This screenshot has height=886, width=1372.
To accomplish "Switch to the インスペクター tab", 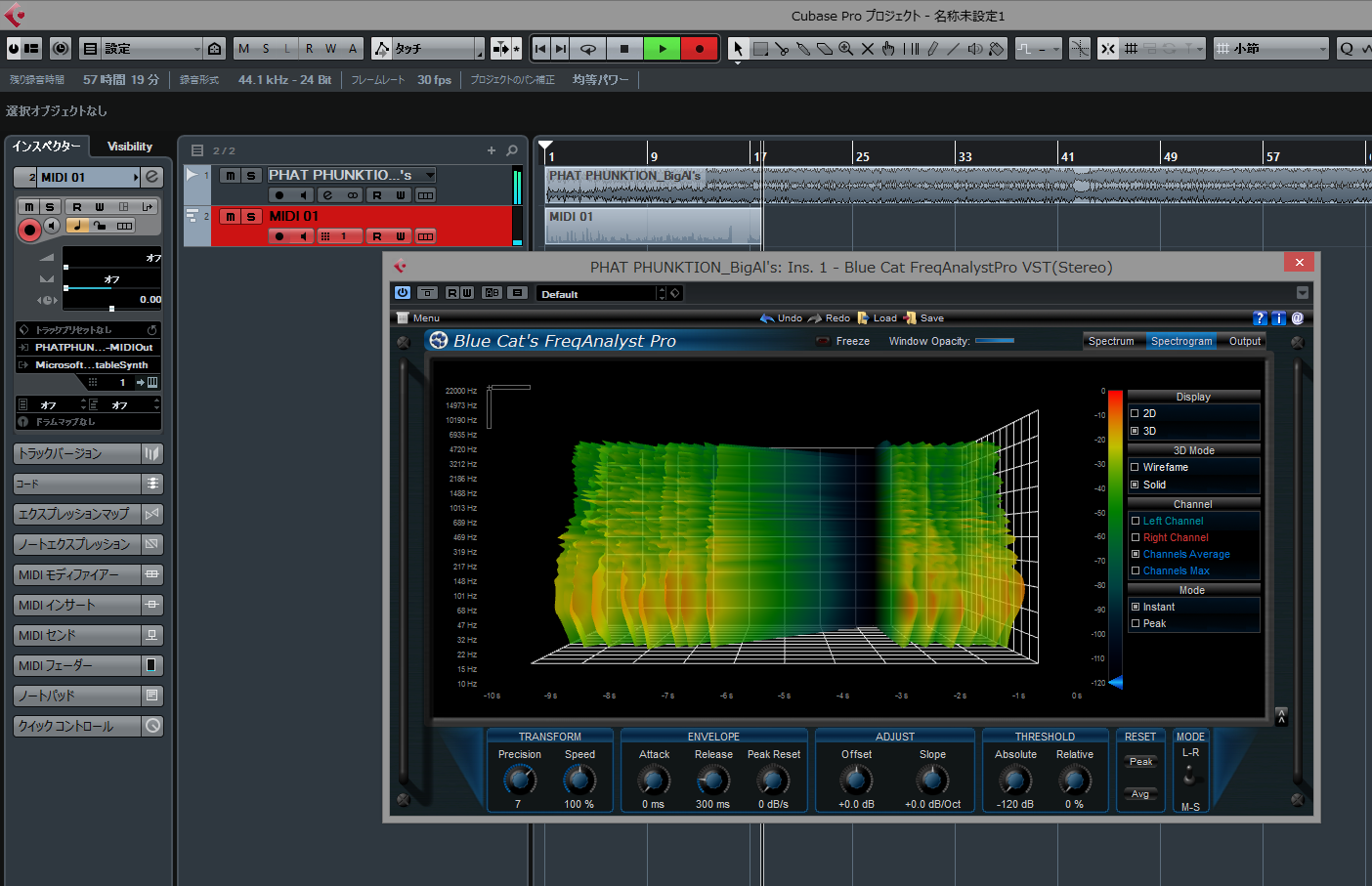I will pos(47,147).
